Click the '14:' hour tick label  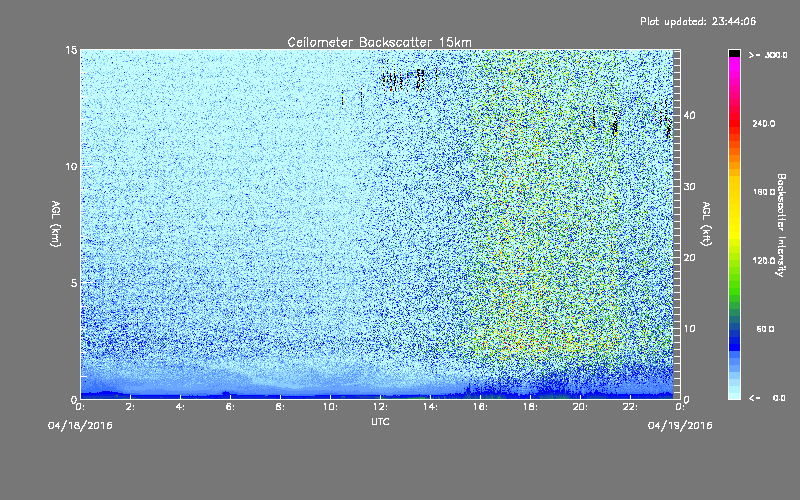(431, 407)
